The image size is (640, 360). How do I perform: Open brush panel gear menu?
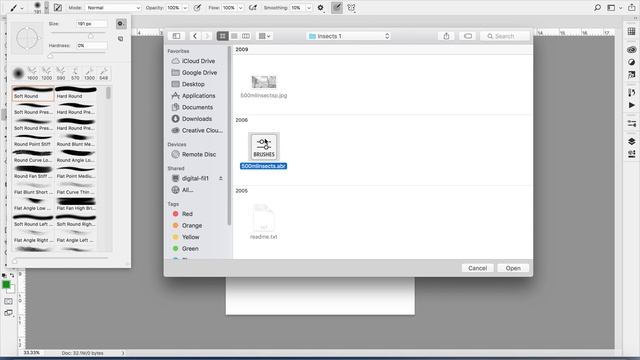click(120, 24)
